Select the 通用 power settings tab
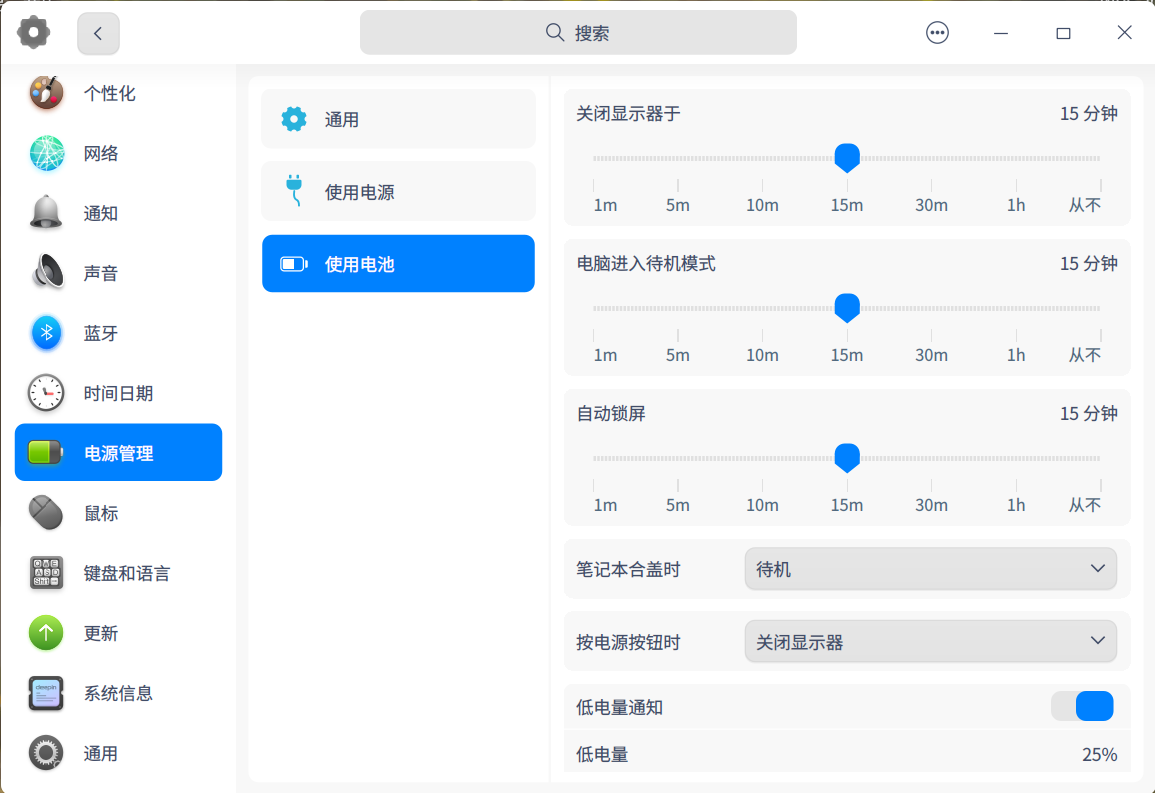The height and width of the screenshot is (793, 1155). (x=399, y=119)
